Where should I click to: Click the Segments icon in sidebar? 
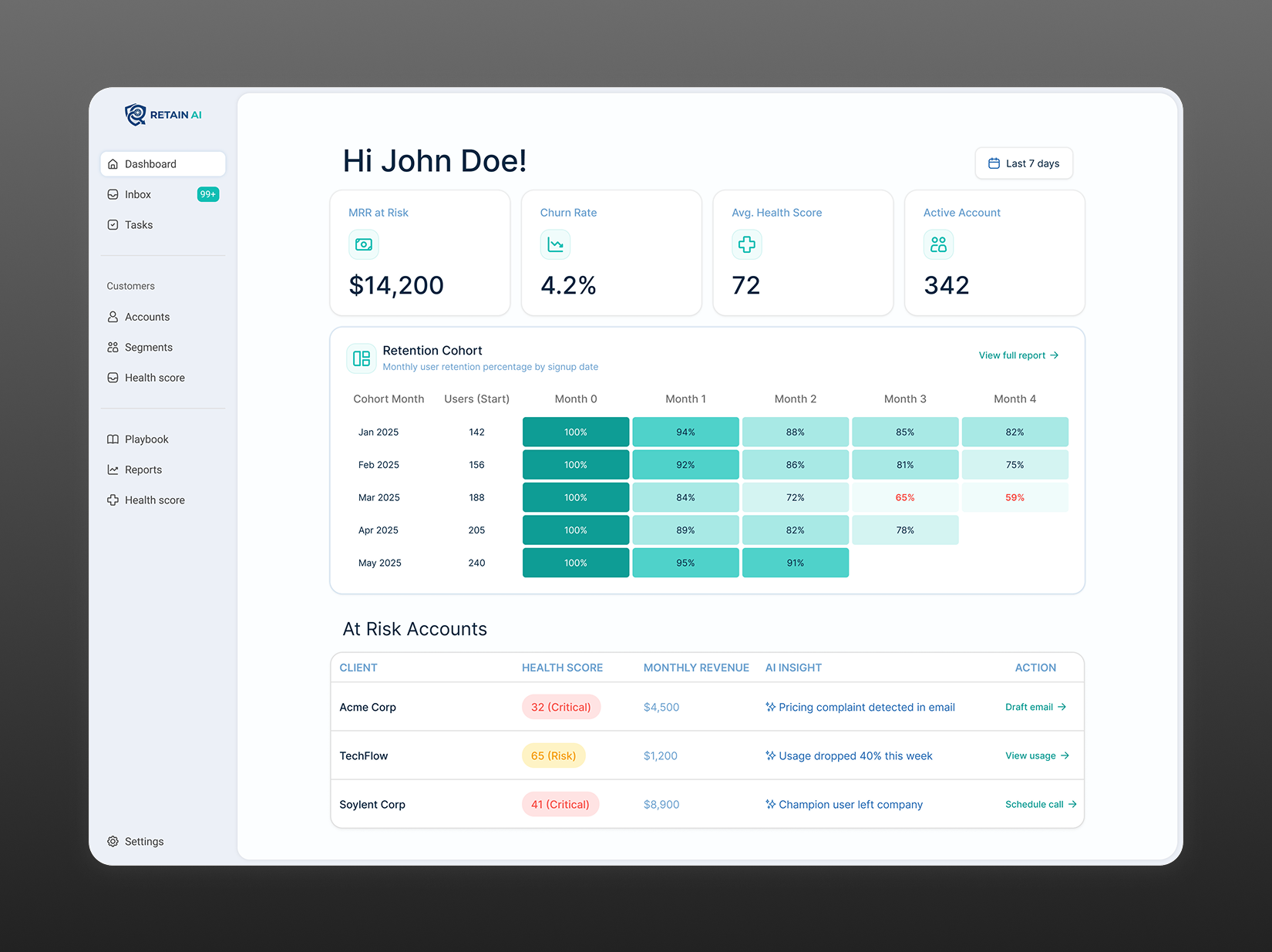point(113,347)
